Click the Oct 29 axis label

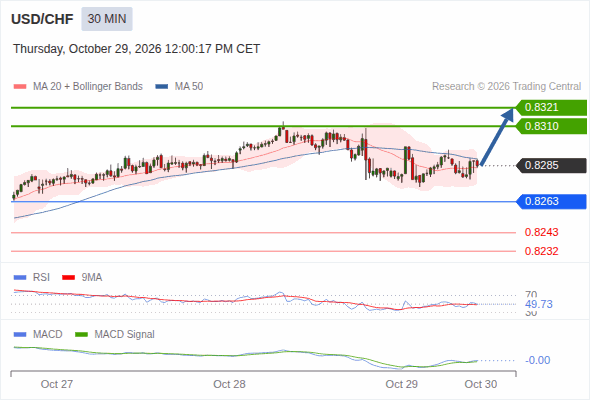(x=401, y=384)
